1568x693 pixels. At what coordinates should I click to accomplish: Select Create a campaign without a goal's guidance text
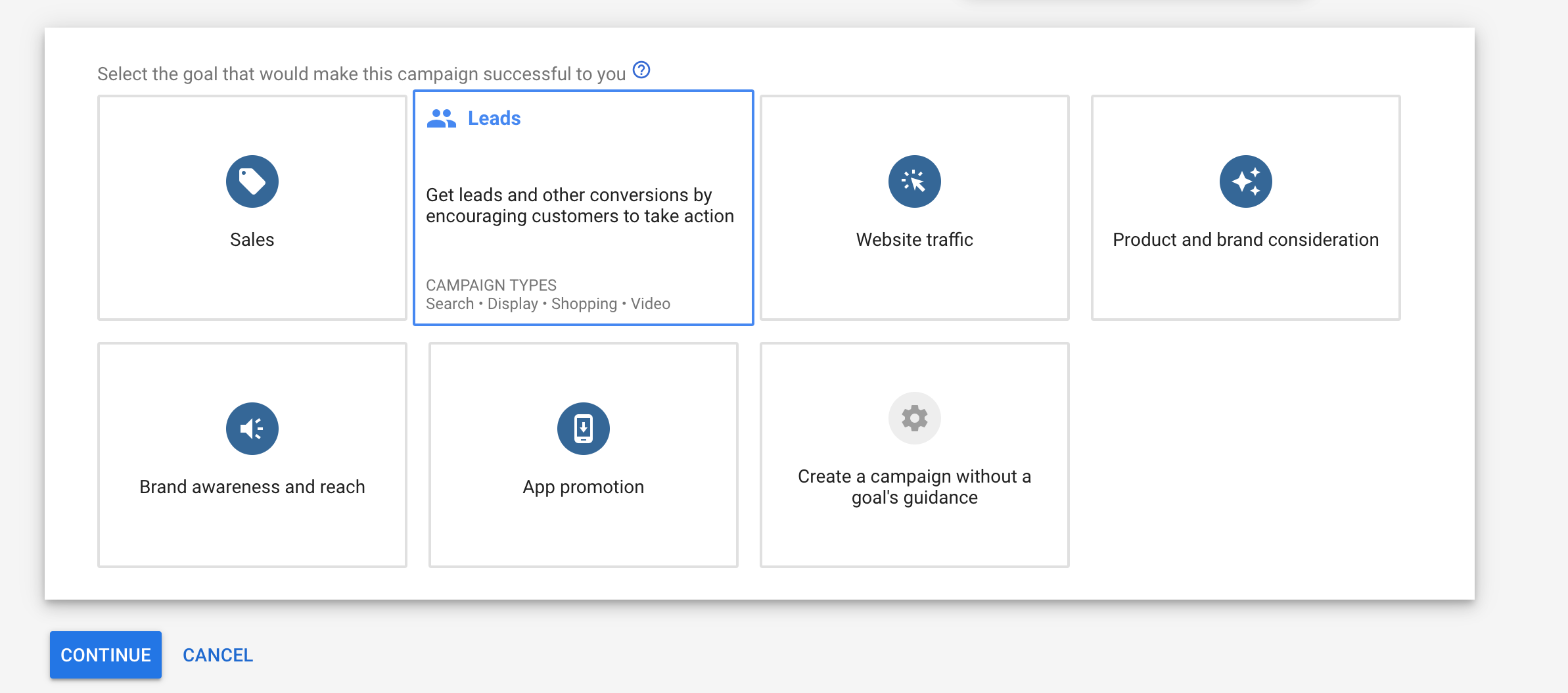(915, 487)
